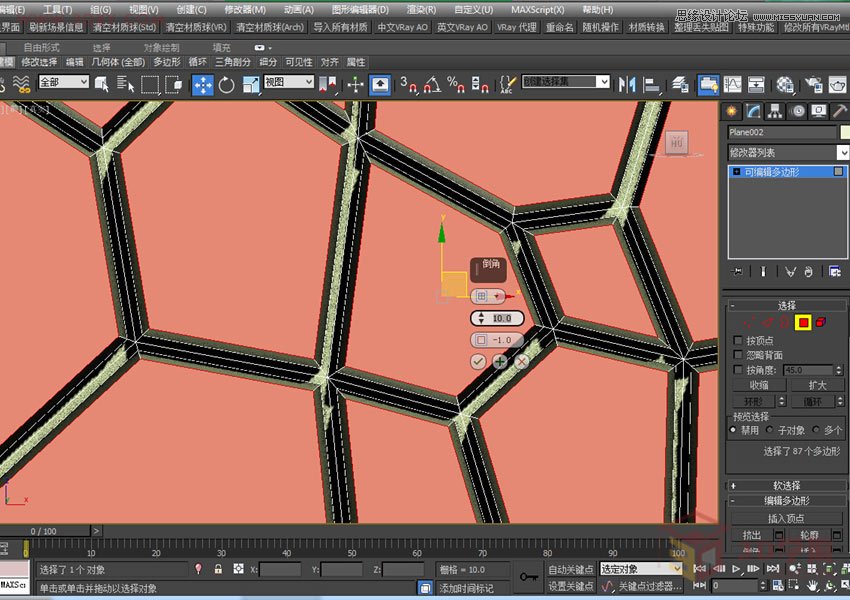Confirm bevel with the OK checkmark
This screenshot has height=600, width=850.
pyautogui.click(x=478, y=360)
